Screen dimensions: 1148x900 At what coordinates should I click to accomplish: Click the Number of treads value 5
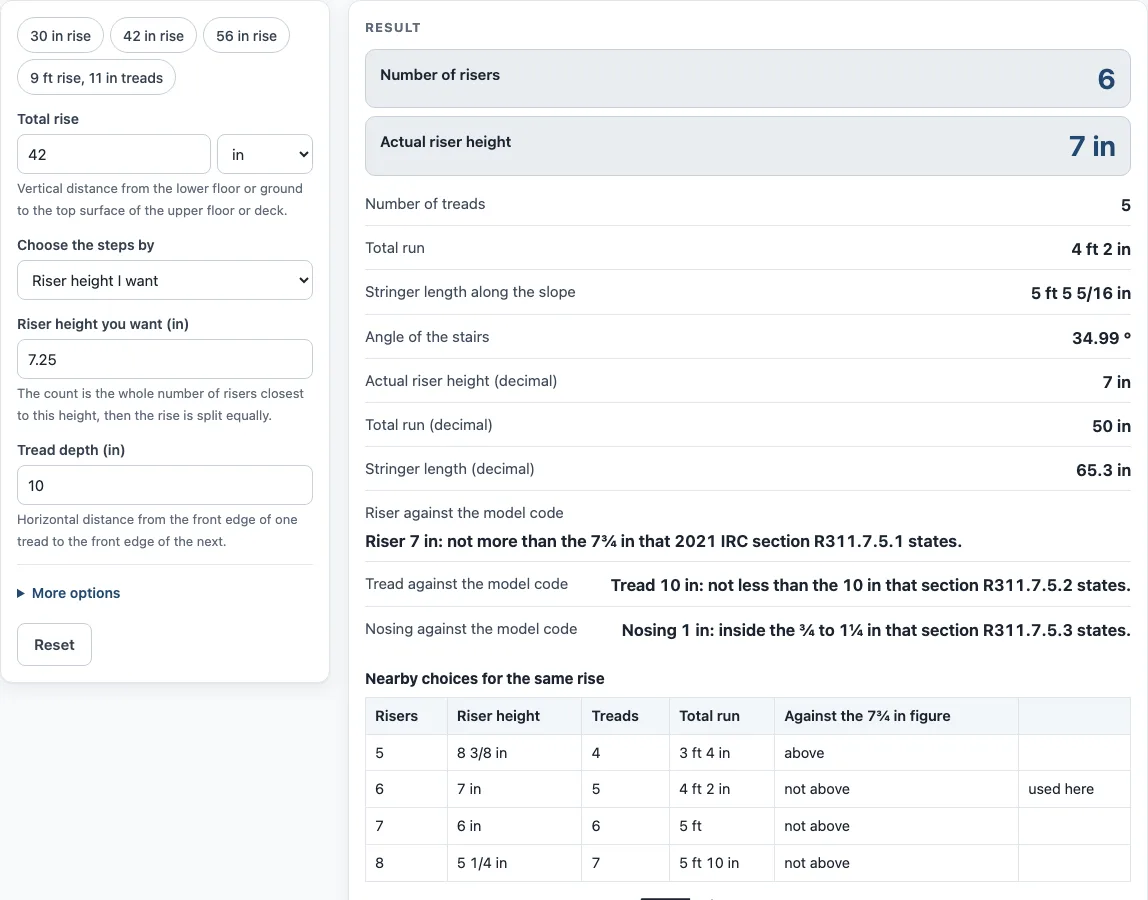[x=1125, y=205]
